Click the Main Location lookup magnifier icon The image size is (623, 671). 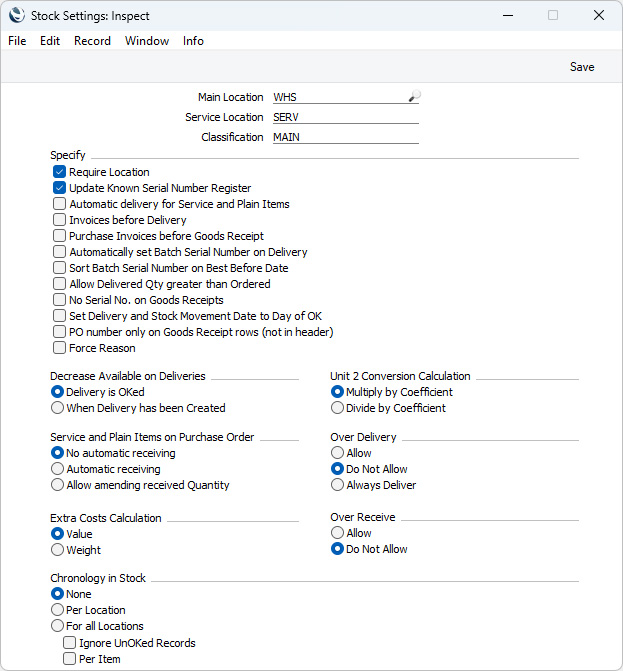click(x=414, y=96)
